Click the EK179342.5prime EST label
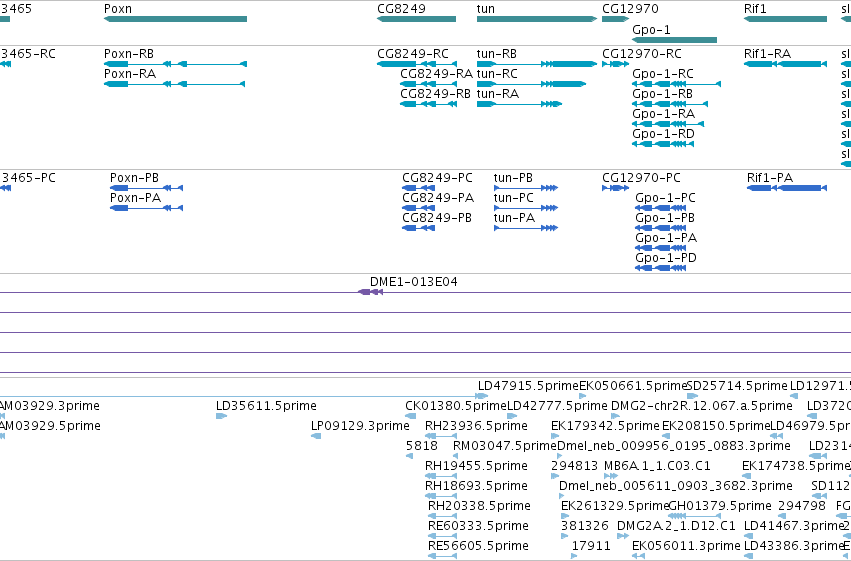851x561 pixels. (605, 426)
